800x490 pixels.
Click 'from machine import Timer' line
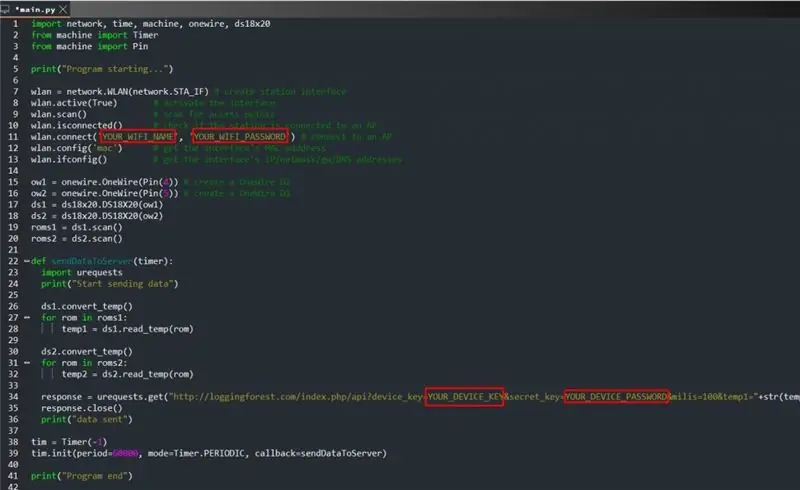pyautogui.click(x=94, y=35)
